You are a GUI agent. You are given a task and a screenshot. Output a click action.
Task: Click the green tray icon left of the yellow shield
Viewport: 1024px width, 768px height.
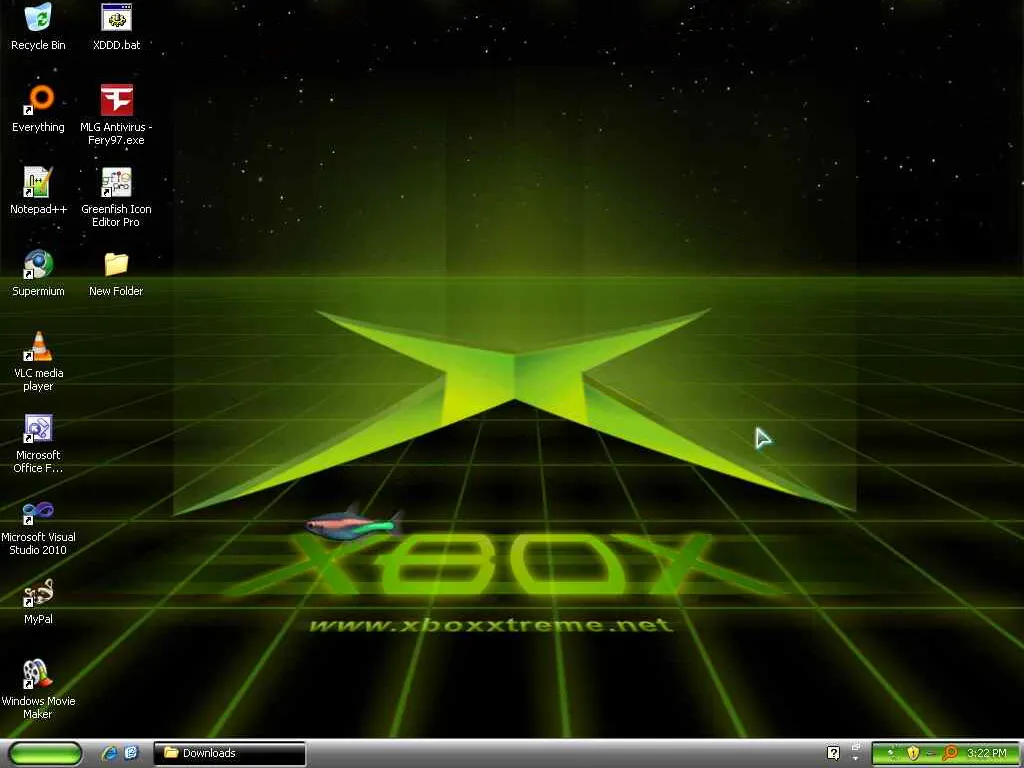[890, 752]
